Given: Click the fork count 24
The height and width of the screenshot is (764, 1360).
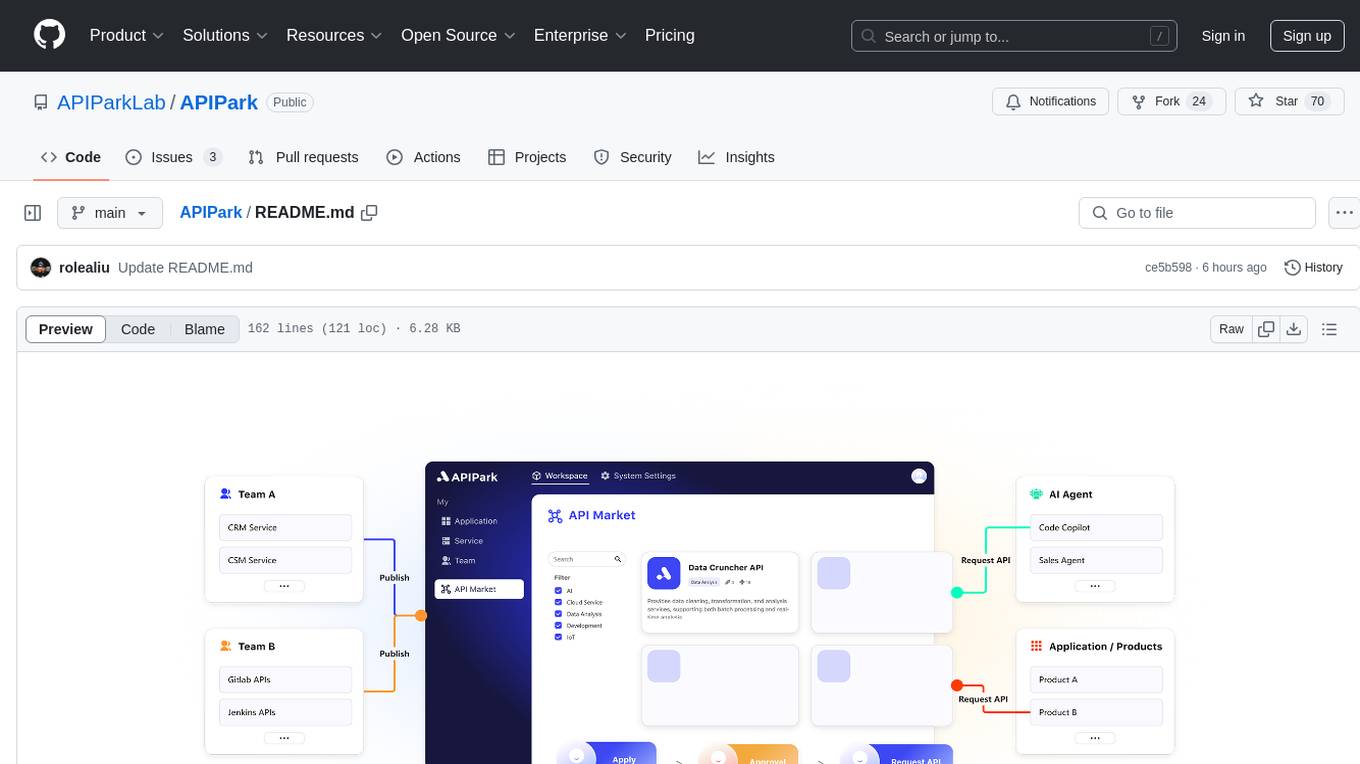Looking at the screenshot, I should (1200, 101).
